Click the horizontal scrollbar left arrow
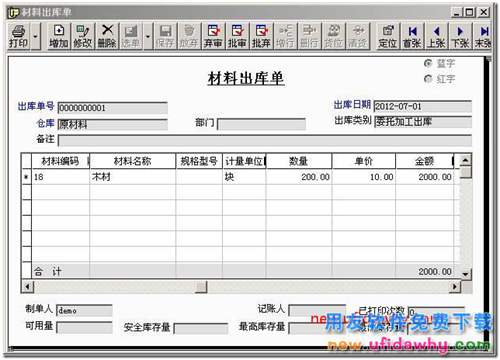 [28, 286]
